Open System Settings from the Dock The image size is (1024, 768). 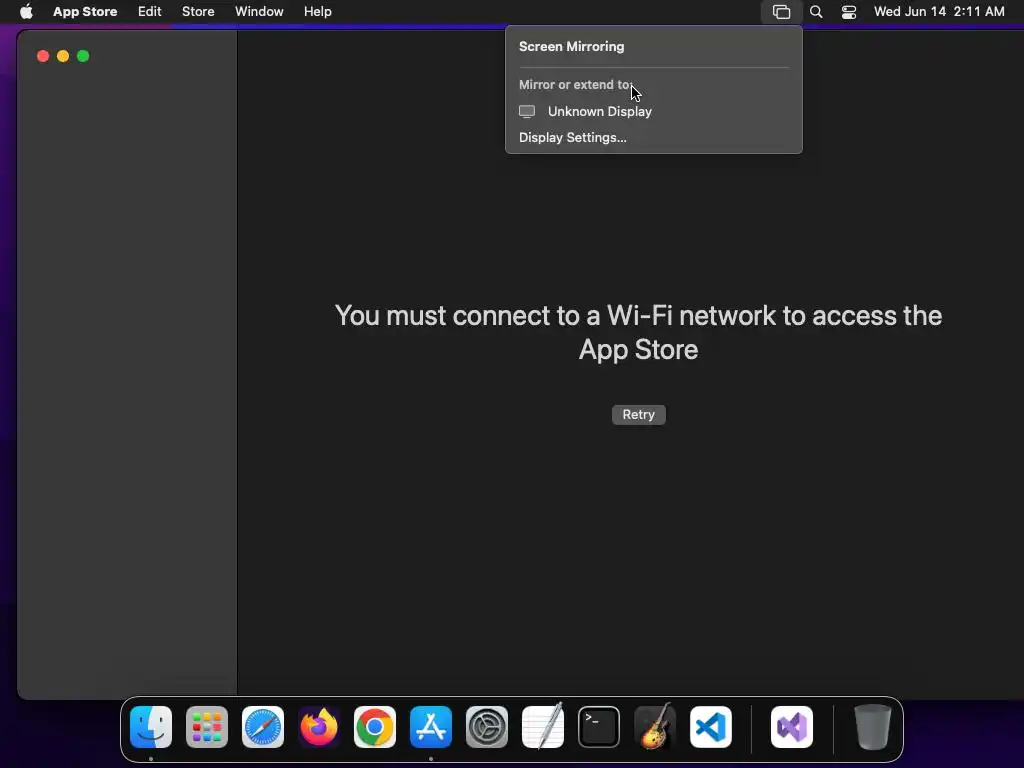tap(487, 727)
